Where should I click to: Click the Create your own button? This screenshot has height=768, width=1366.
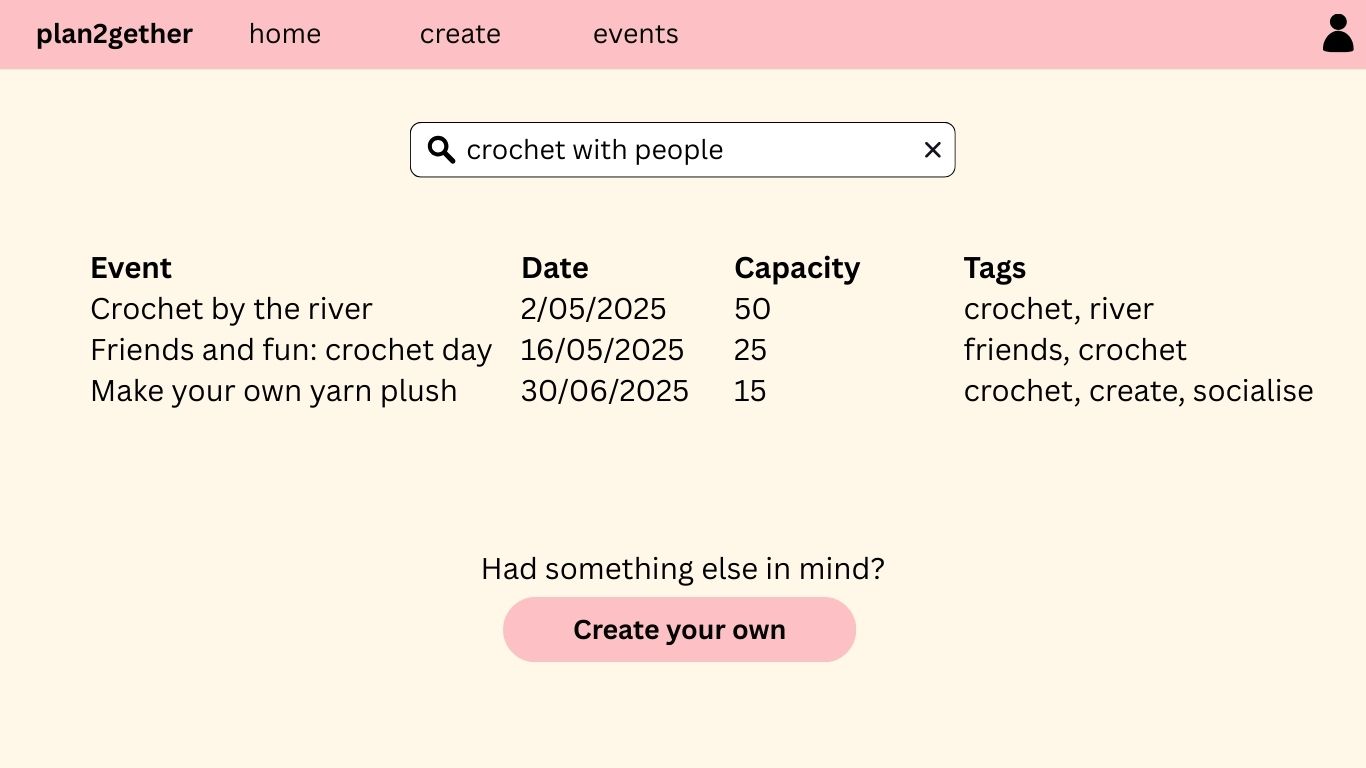coord(679,630)
